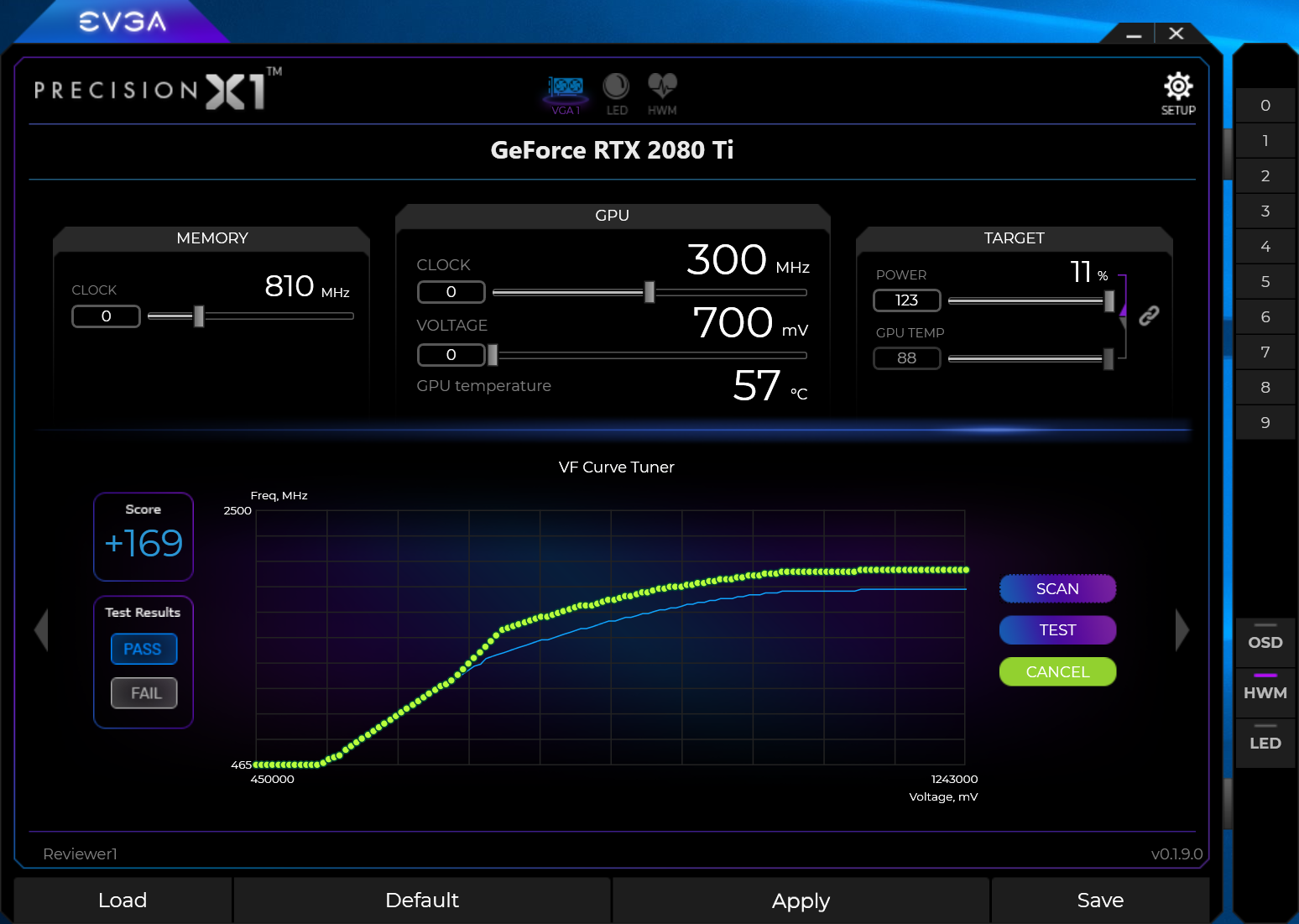Select profile slot 7

pos(1265,352)
